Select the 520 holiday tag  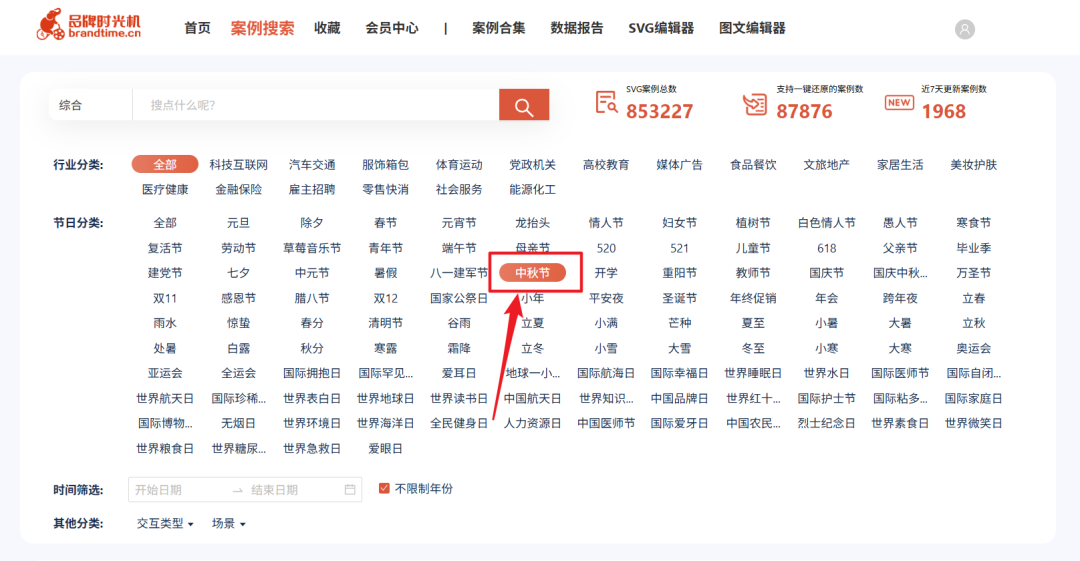pos(606,248)
